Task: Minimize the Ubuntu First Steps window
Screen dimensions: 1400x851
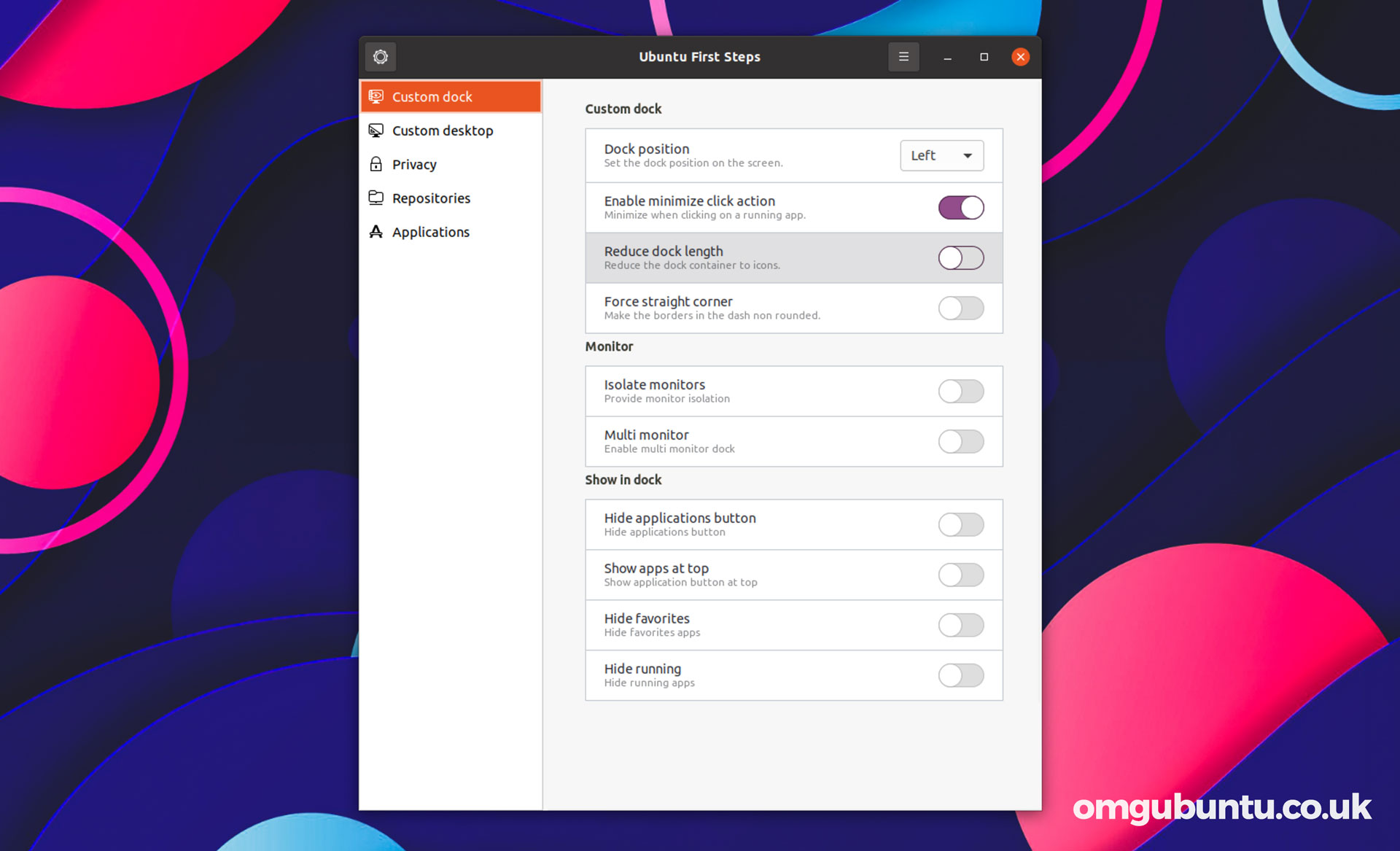Action: point(947,57)
